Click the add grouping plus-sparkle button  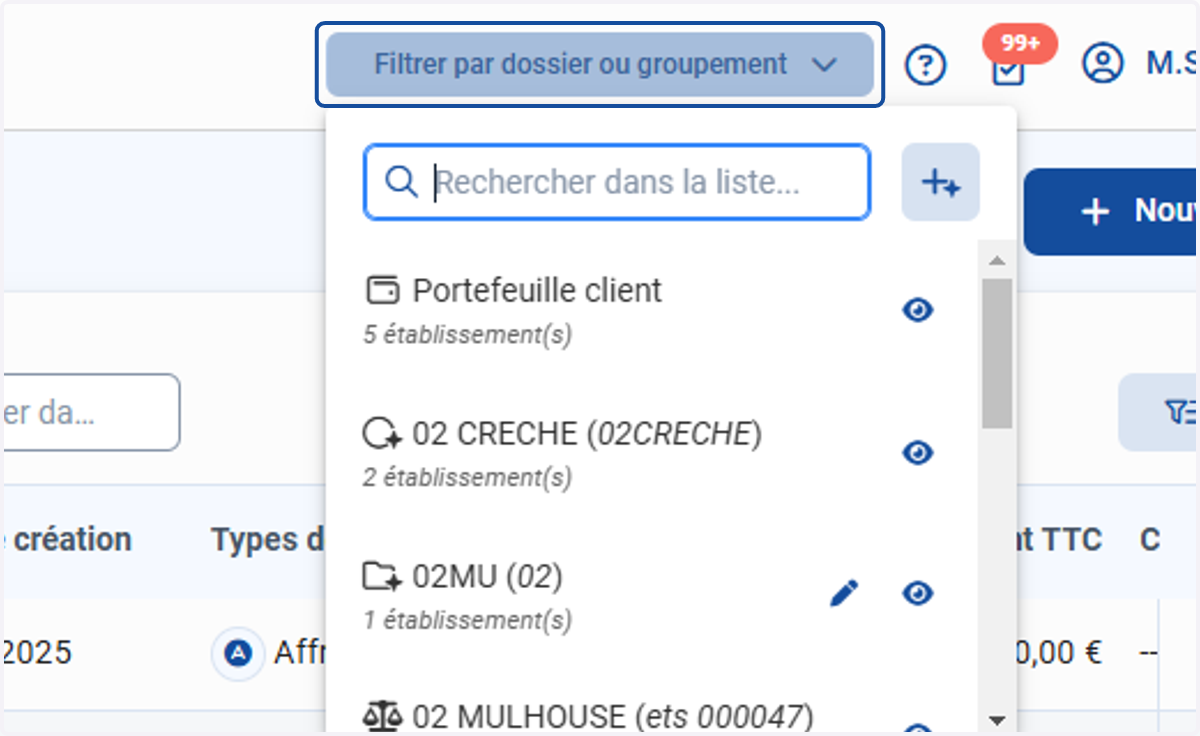click(x=940, y=182)
